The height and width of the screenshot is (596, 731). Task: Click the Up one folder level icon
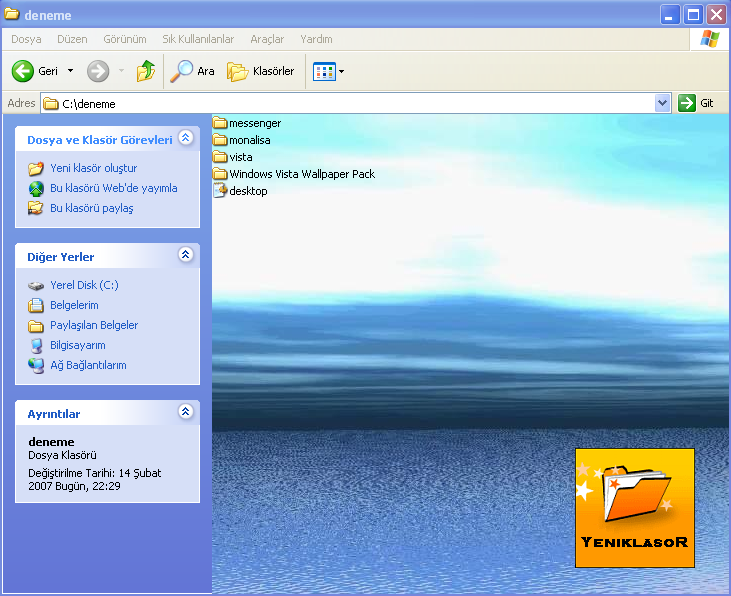point(146,71)
